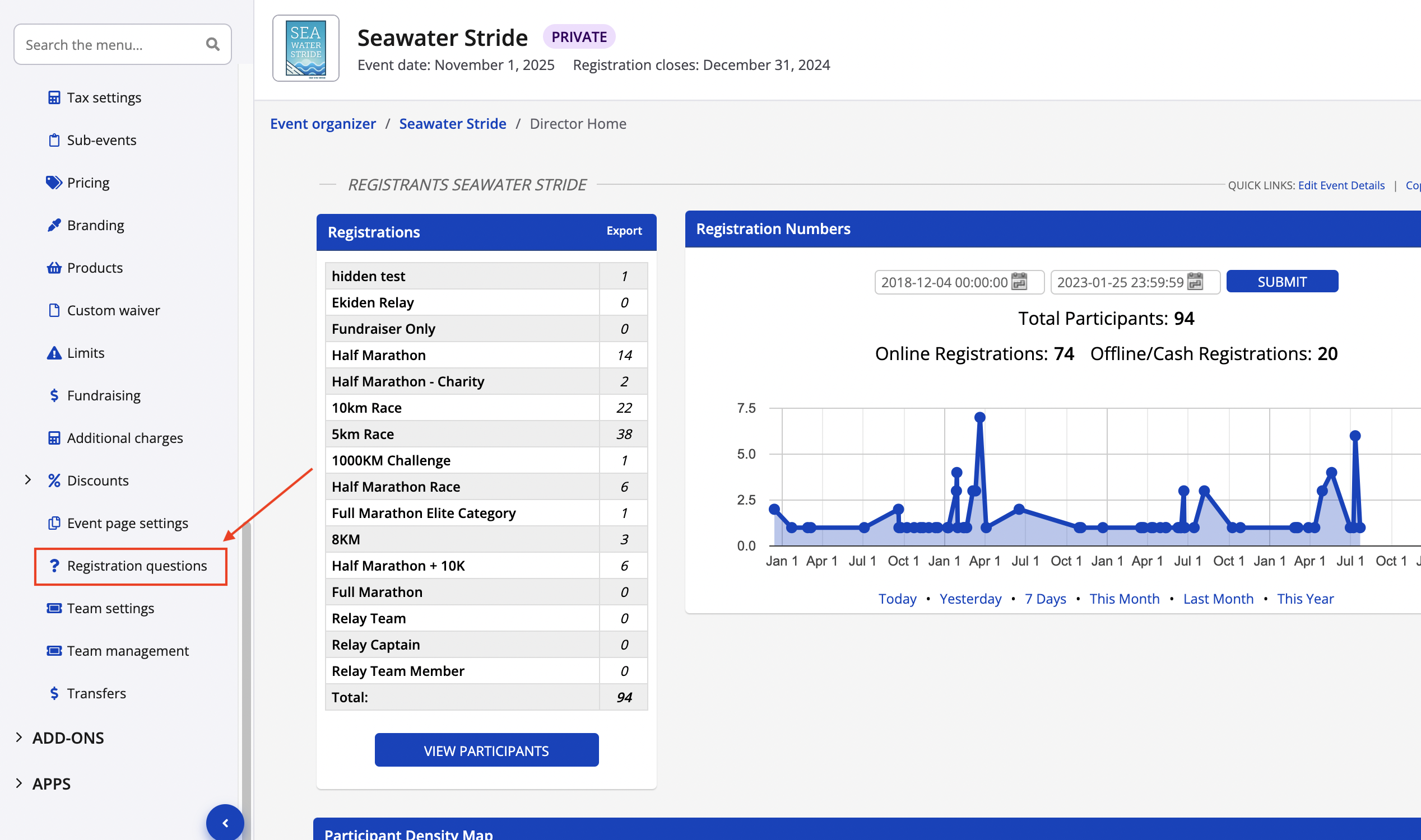Open Registration questions menu item
This screenshot has width=1421, height=840.
click(x=137, y=566)
